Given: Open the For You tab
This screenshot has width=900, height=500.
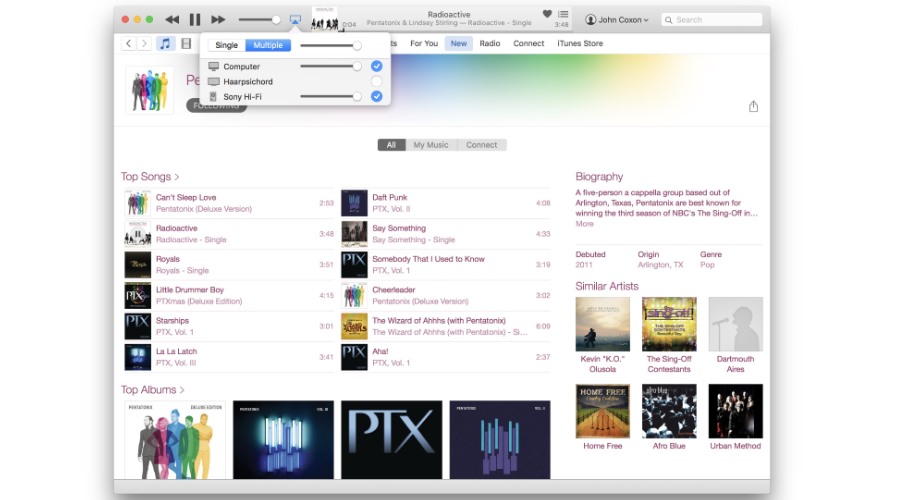Looking at the screenshot, I should click(x=424, y=43).
